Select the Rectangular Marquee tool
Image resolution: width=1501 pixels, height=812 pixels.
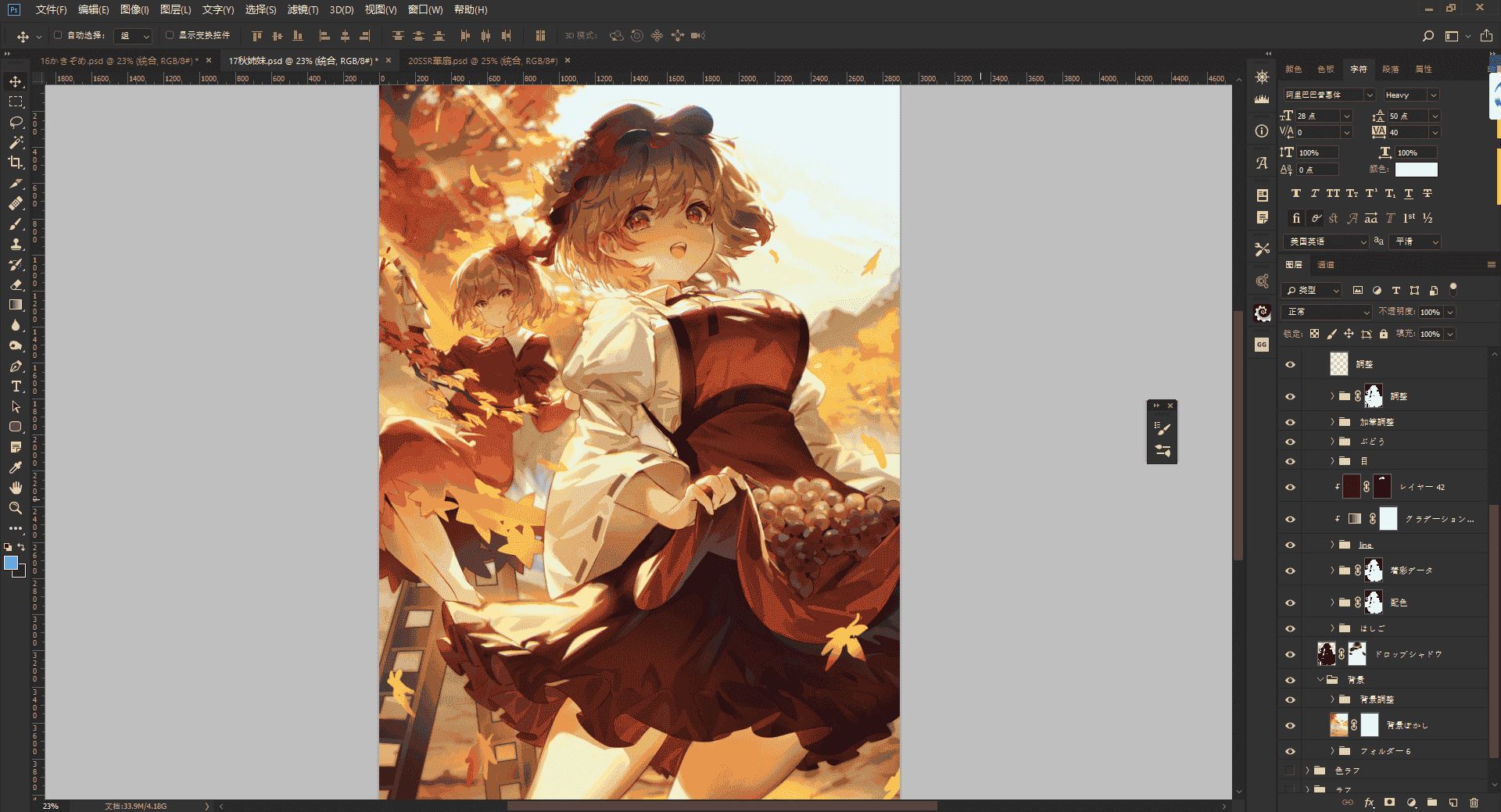click(16, 102)
